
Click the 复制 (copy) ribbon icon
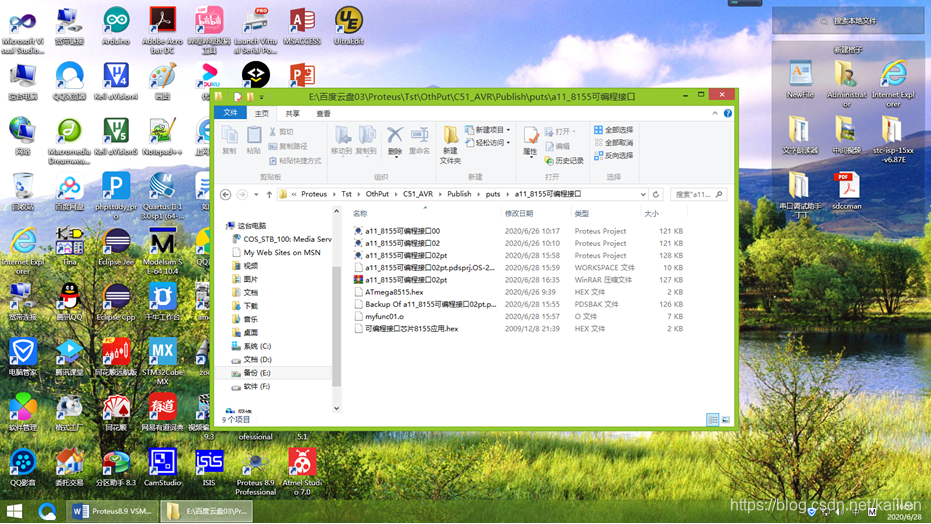(229, 141)
